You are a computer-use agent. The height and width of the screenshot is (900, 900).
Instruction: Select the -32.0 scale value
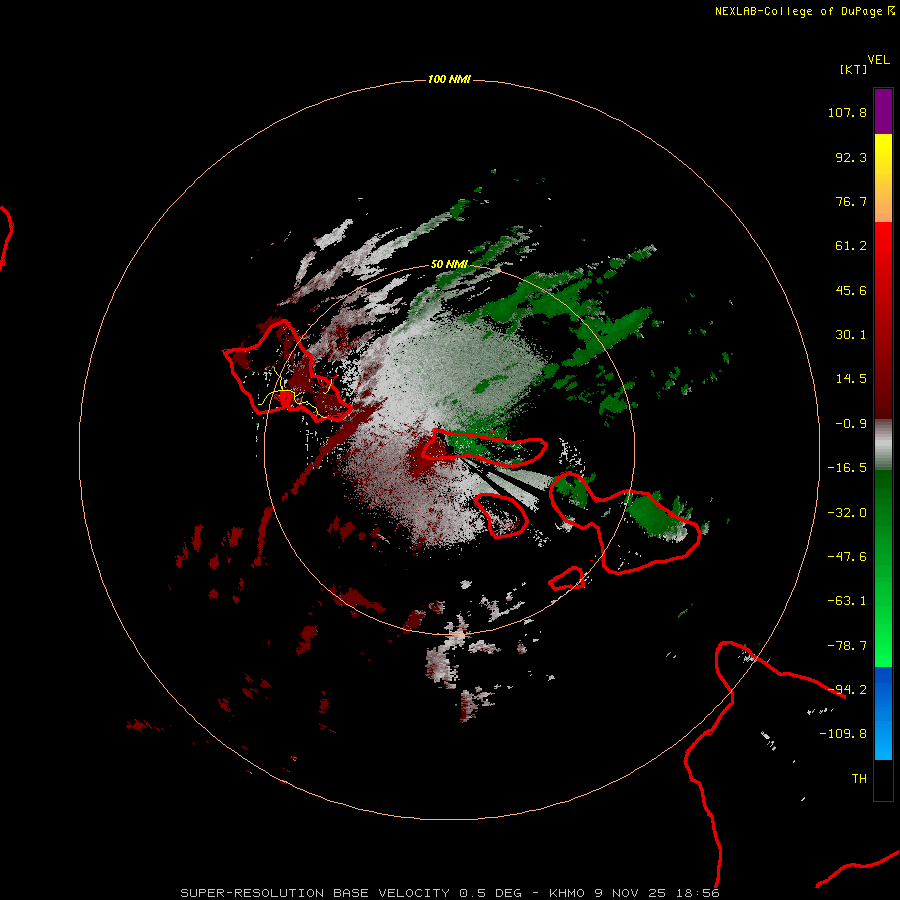click(847, 513)
